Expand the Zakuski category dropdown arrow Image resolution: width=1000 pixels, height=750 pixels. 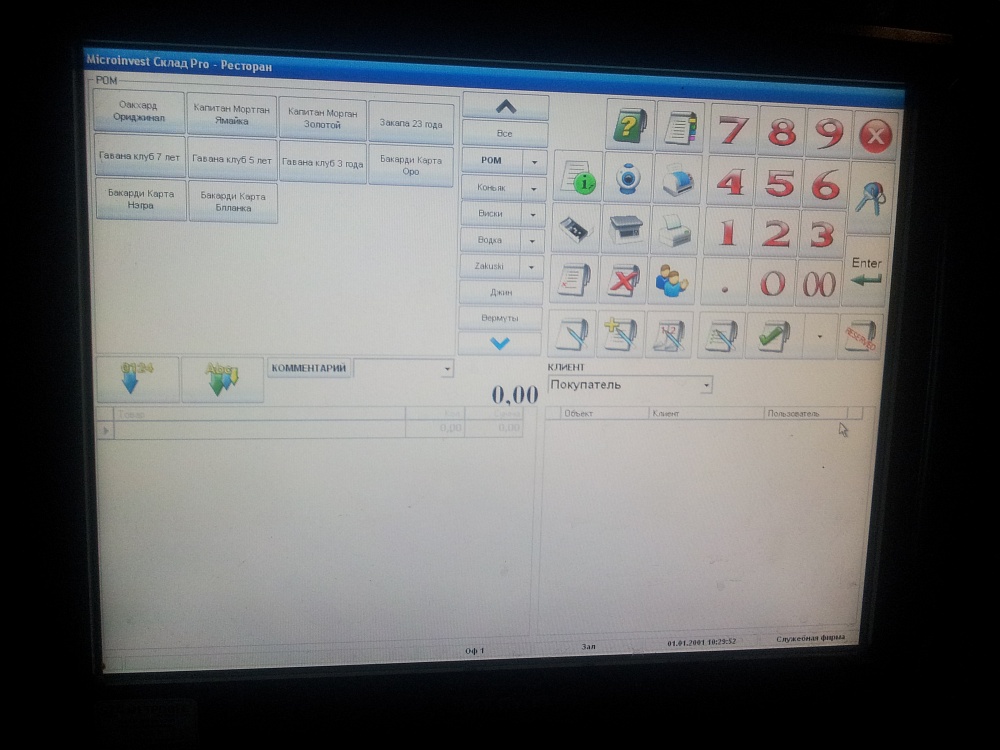pyautogui.click(x=531, y=267)
